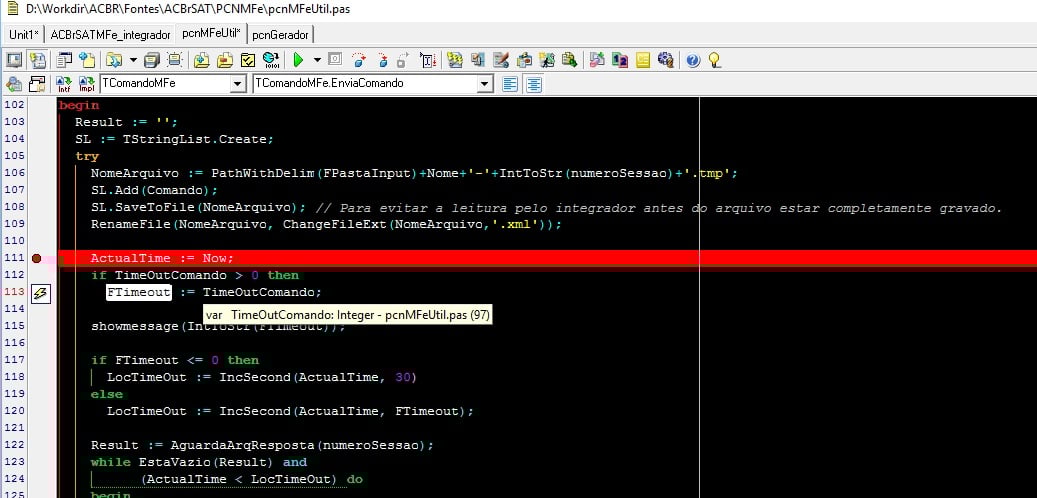Toggle the centered lines button
The height and width of the screenshot is (498, 1037).
[x=534, y=84]
